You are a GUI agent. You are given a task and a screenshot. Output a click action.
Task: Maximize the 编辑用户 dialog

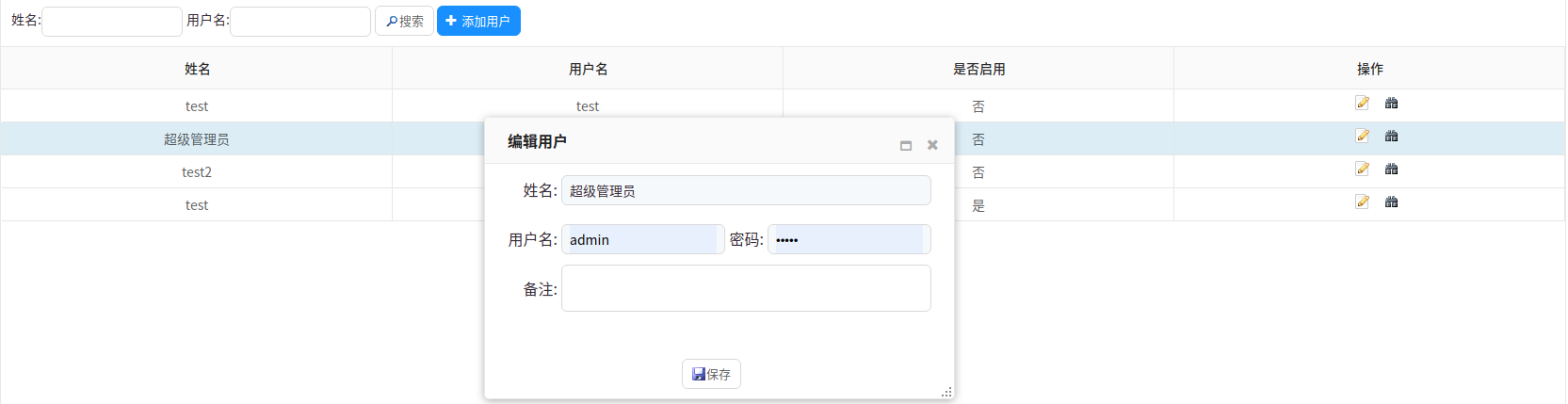click(906, 145)
